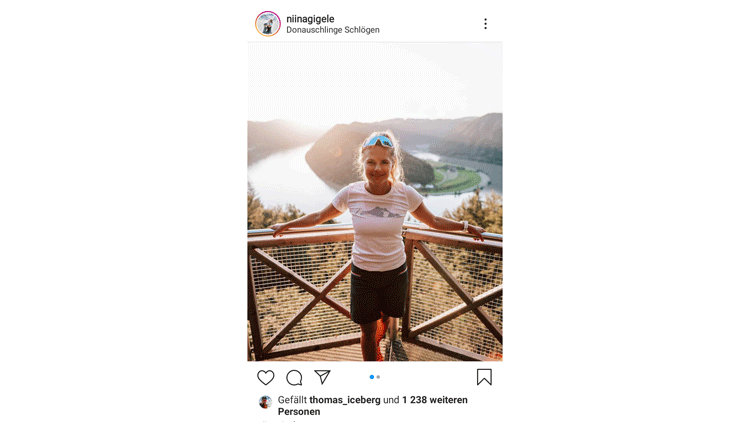
Task: Open the niinagigele profile picture story ring
Action: pos(268,24)
